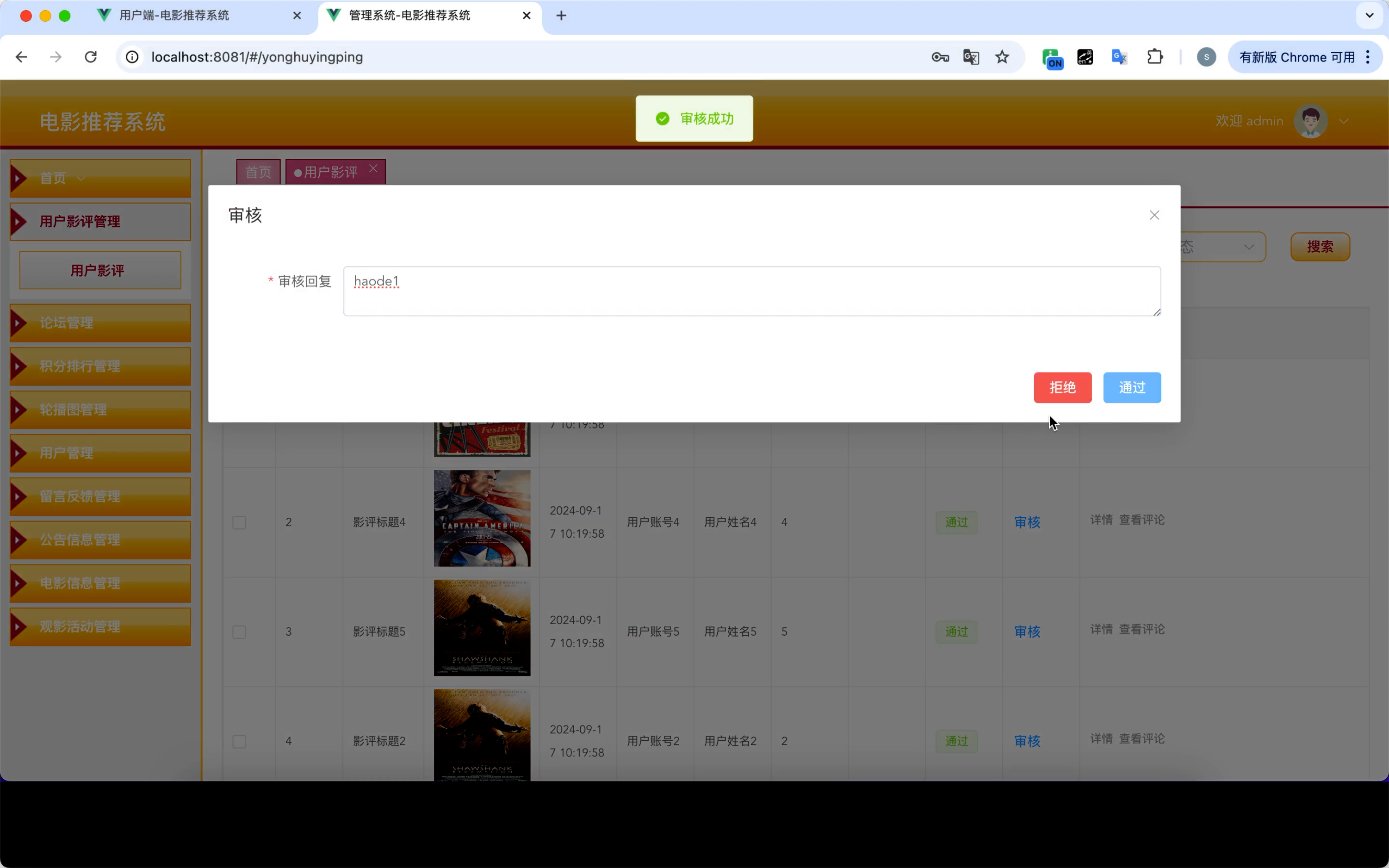1389x868 pixels.
Task: Click the browser back arrow
Action: tap(21, 57)
